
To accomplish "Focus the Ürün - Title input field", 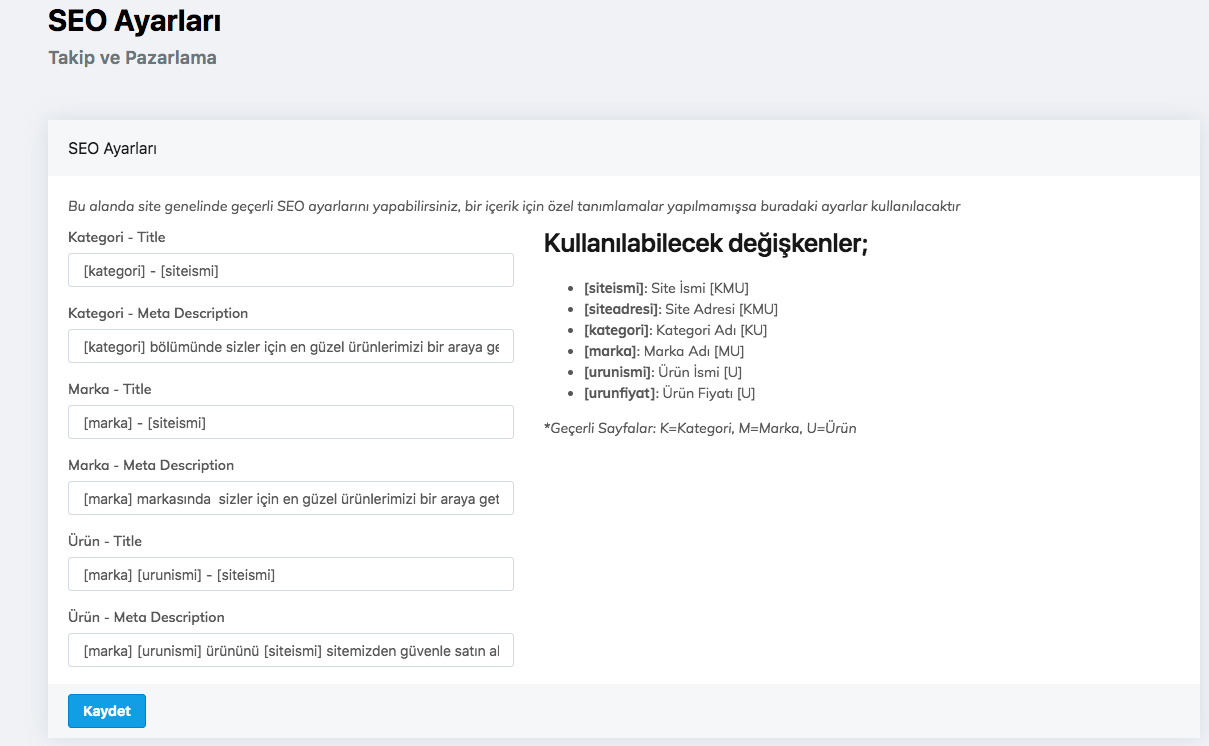I will click(x=290, y=573).
